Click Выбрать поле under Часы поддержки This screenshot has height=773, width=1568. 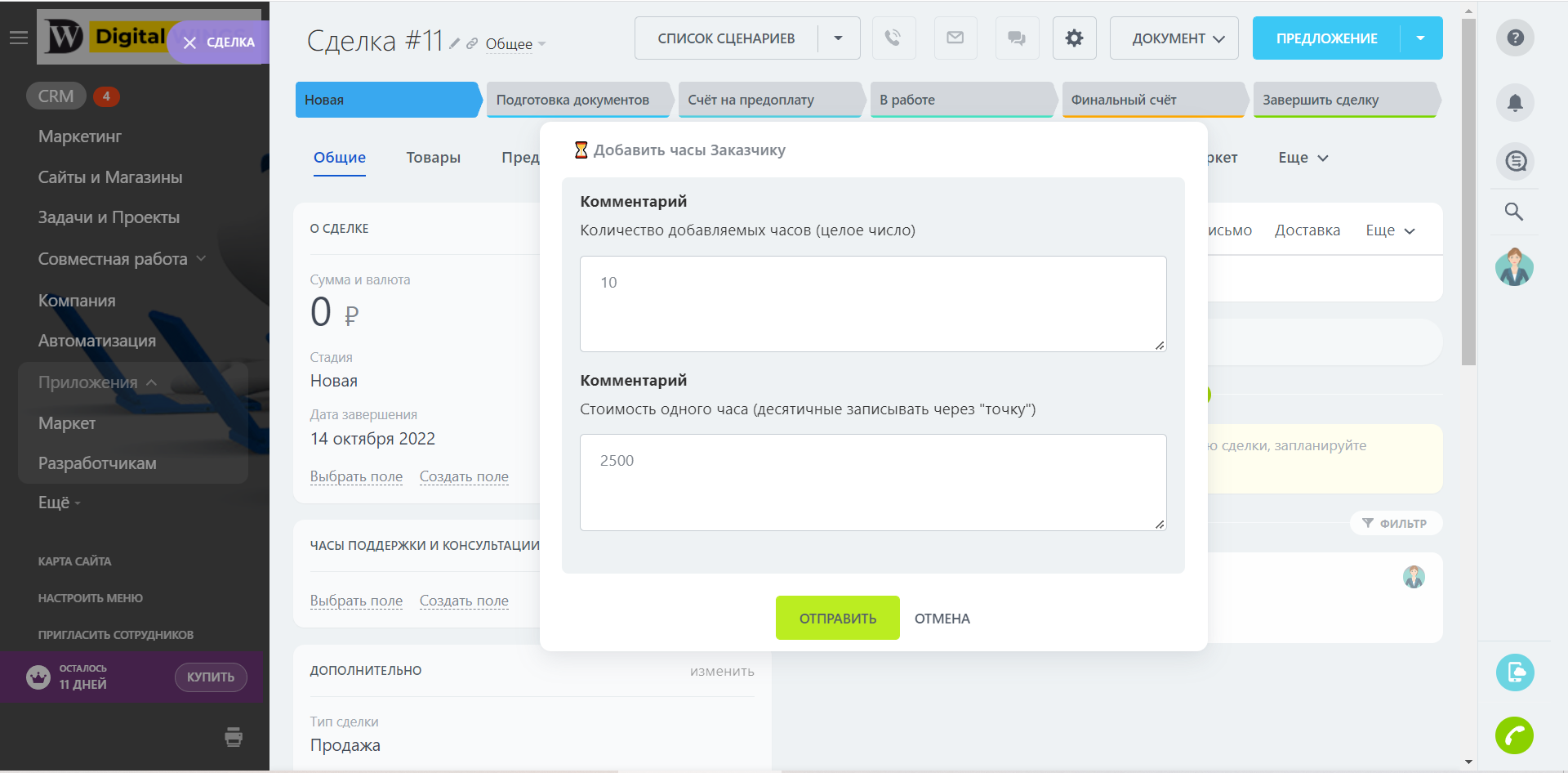point(356,601)
